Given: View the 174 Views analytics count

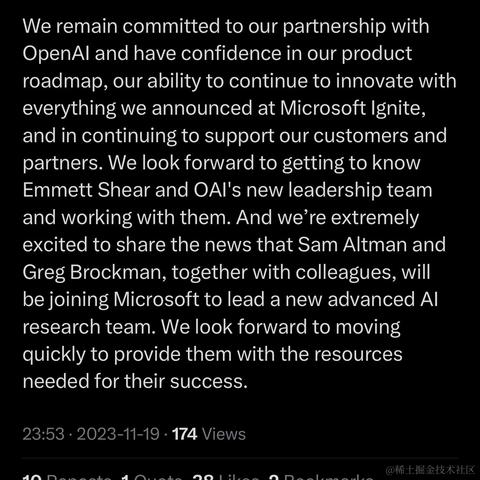Looking at the screenshot, I should (x=209, y=434).
